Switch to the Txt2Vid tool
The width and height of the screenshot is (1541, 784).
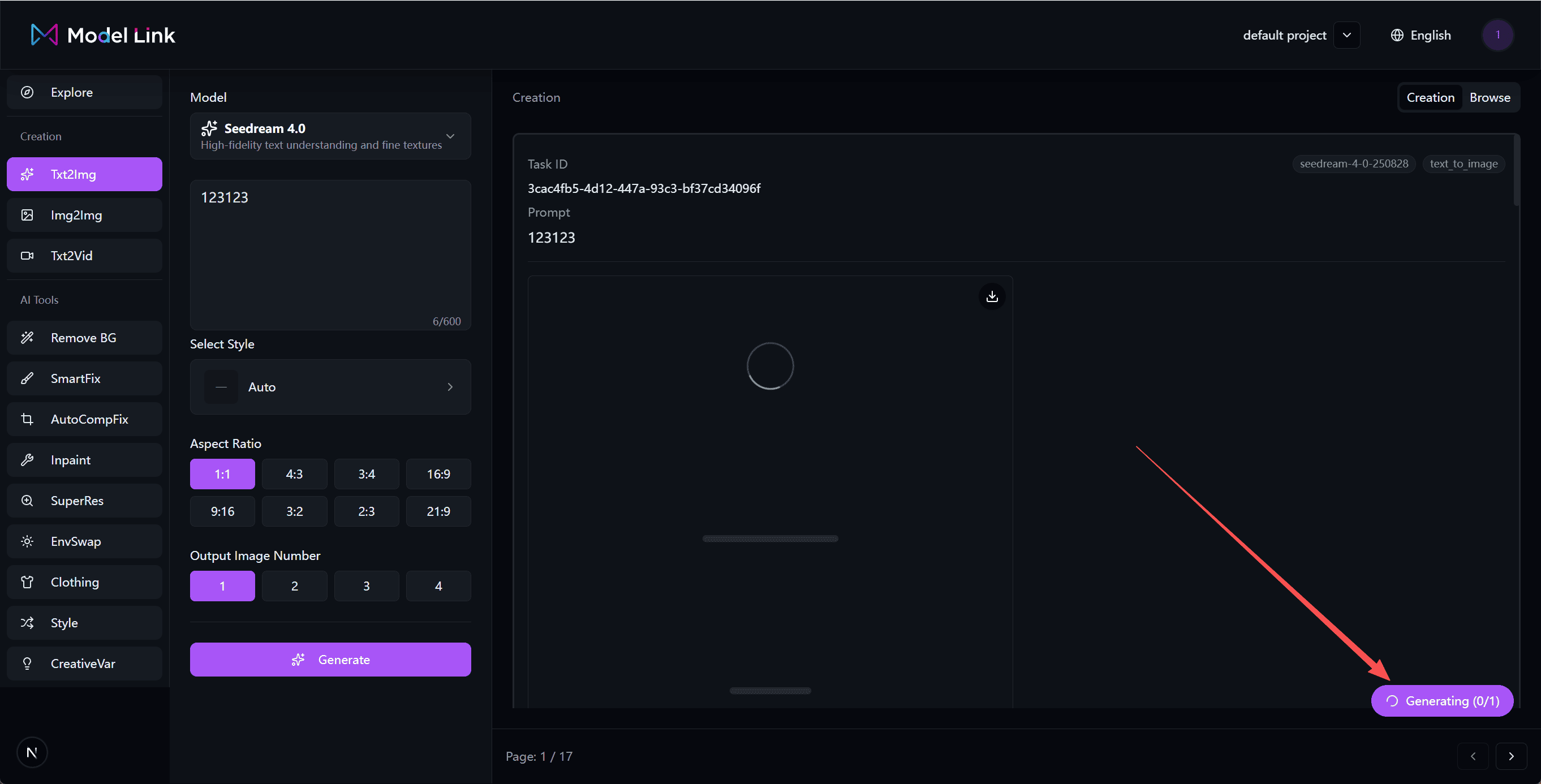(84, 255)
